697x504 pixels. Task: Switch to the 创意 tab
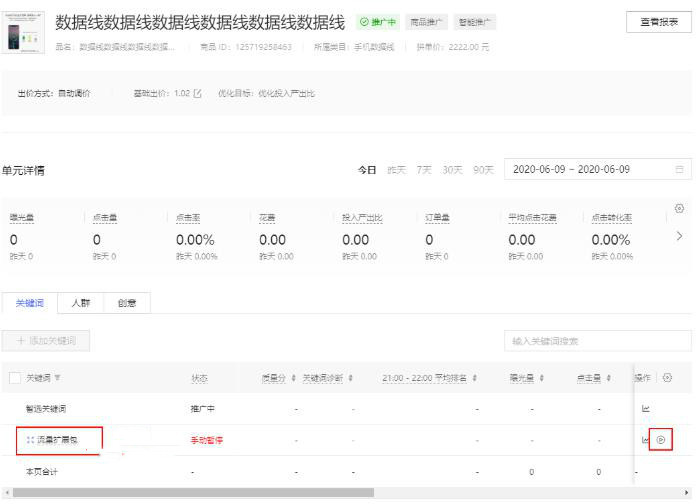click(127, 303)
